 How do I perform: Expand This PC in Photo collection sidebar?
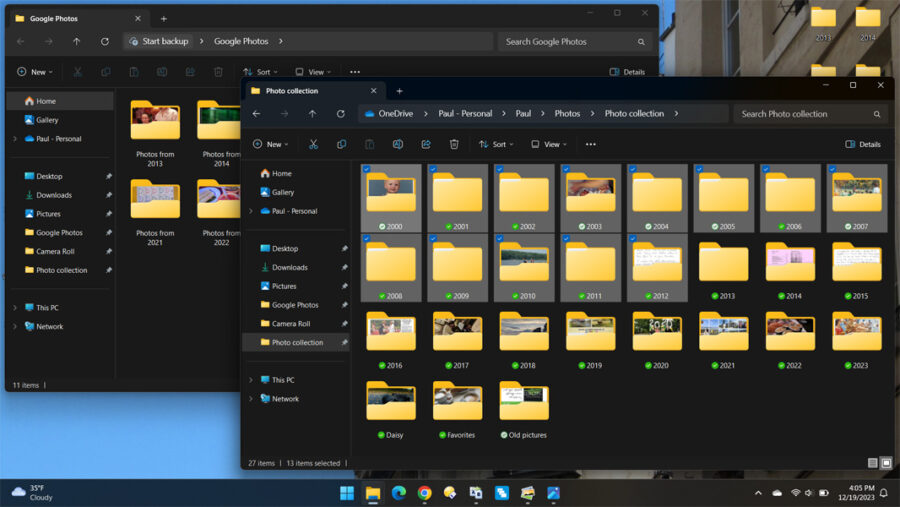click(251, 380)
